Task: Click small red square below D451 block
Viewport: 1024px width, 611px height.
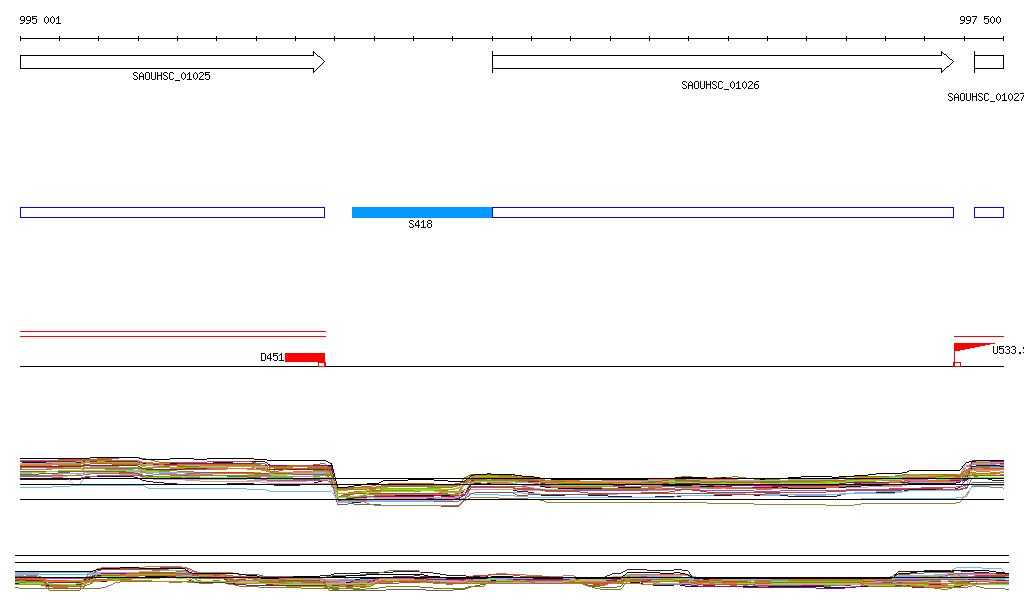Action: 321,364
